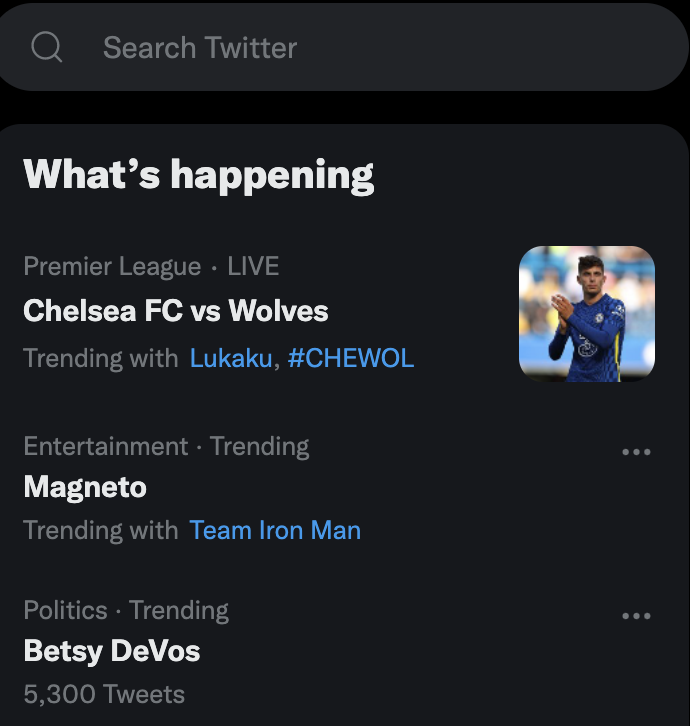Screen dimensions: 690x726
Task: Click the magnifying glass search icon
Action: pos(46,47)
